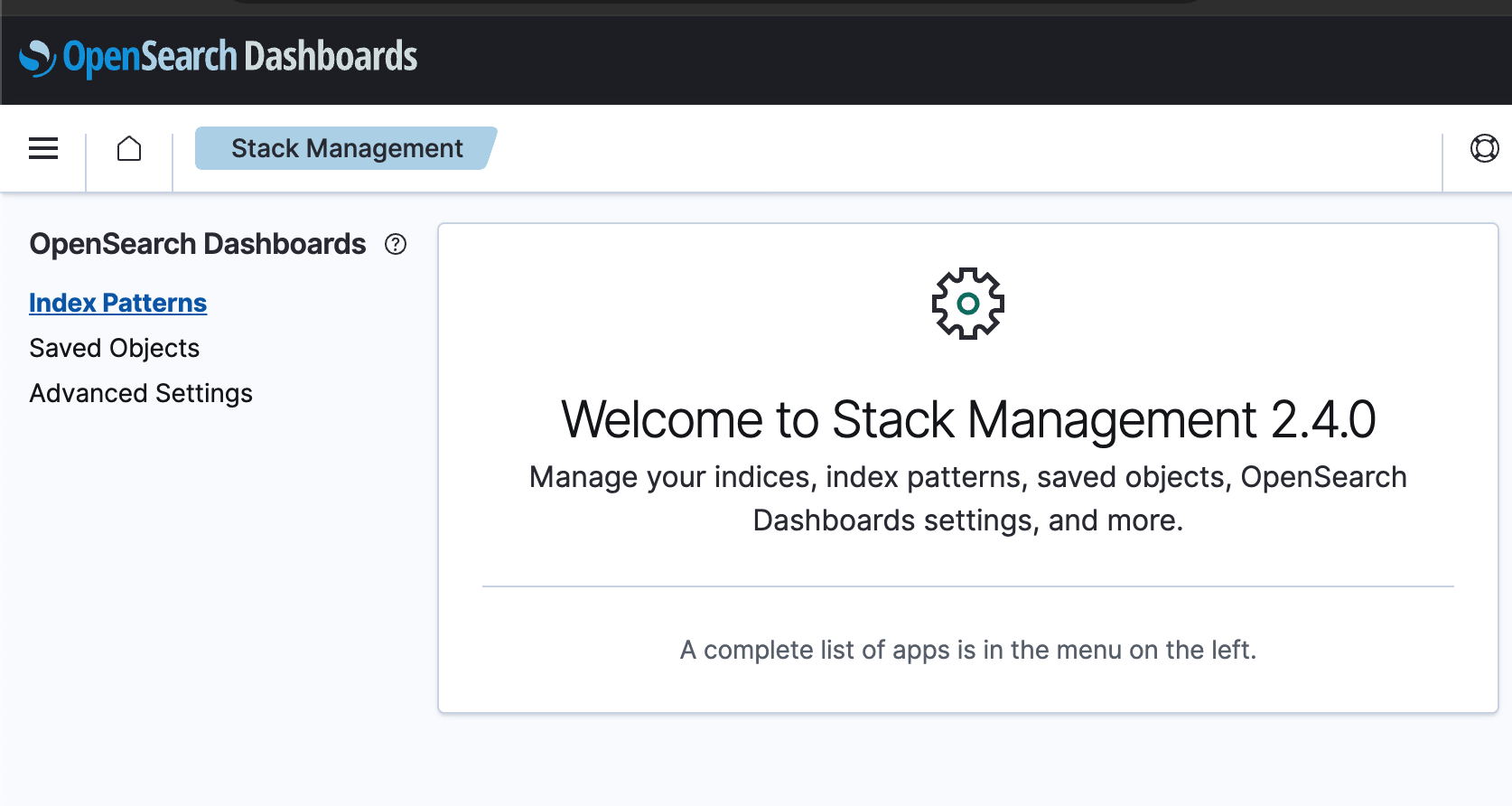Select the Stack Management breadcrumb

[x=346, y=148]
